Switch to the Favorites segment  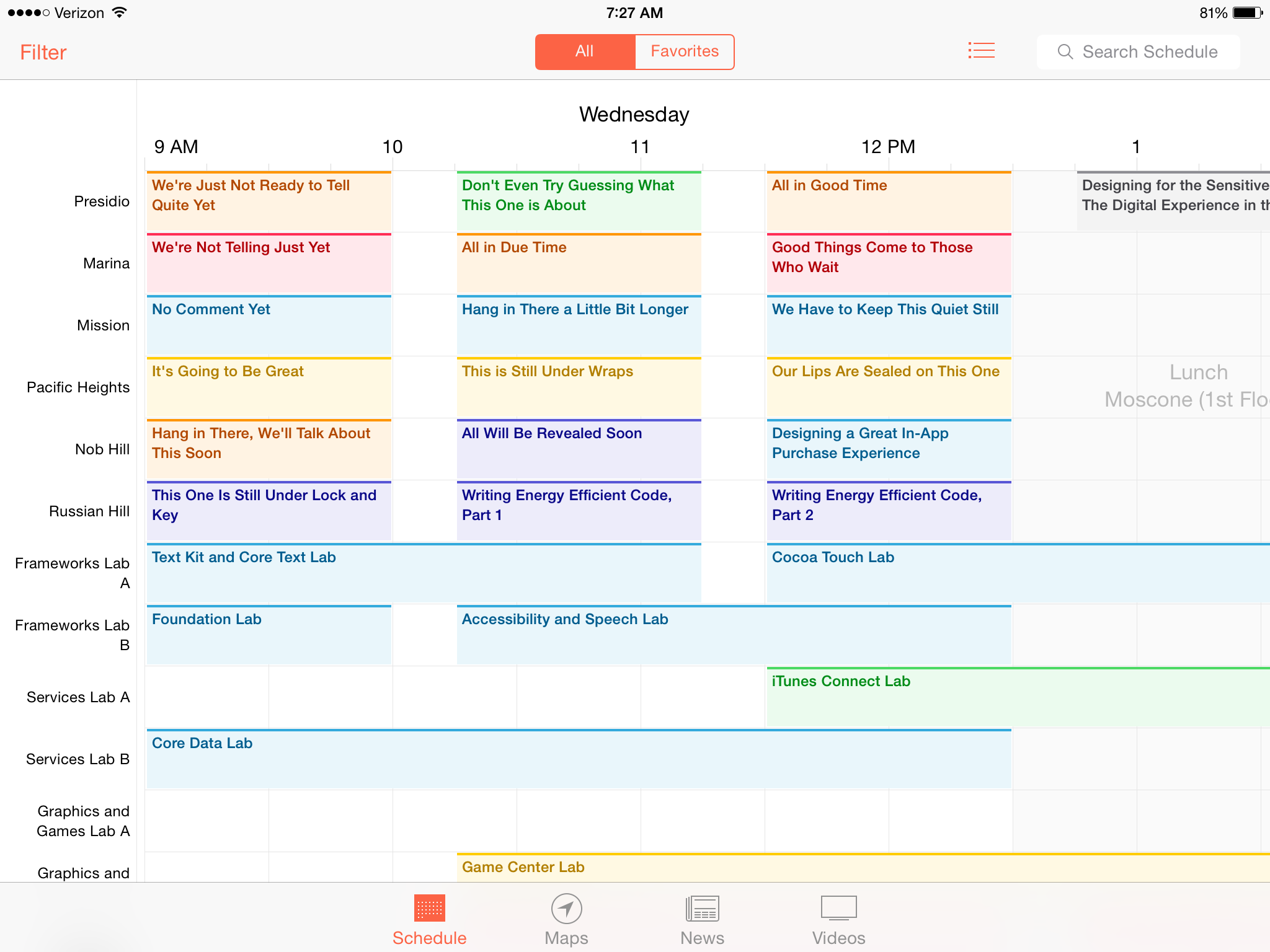click(x=685, y=51)
